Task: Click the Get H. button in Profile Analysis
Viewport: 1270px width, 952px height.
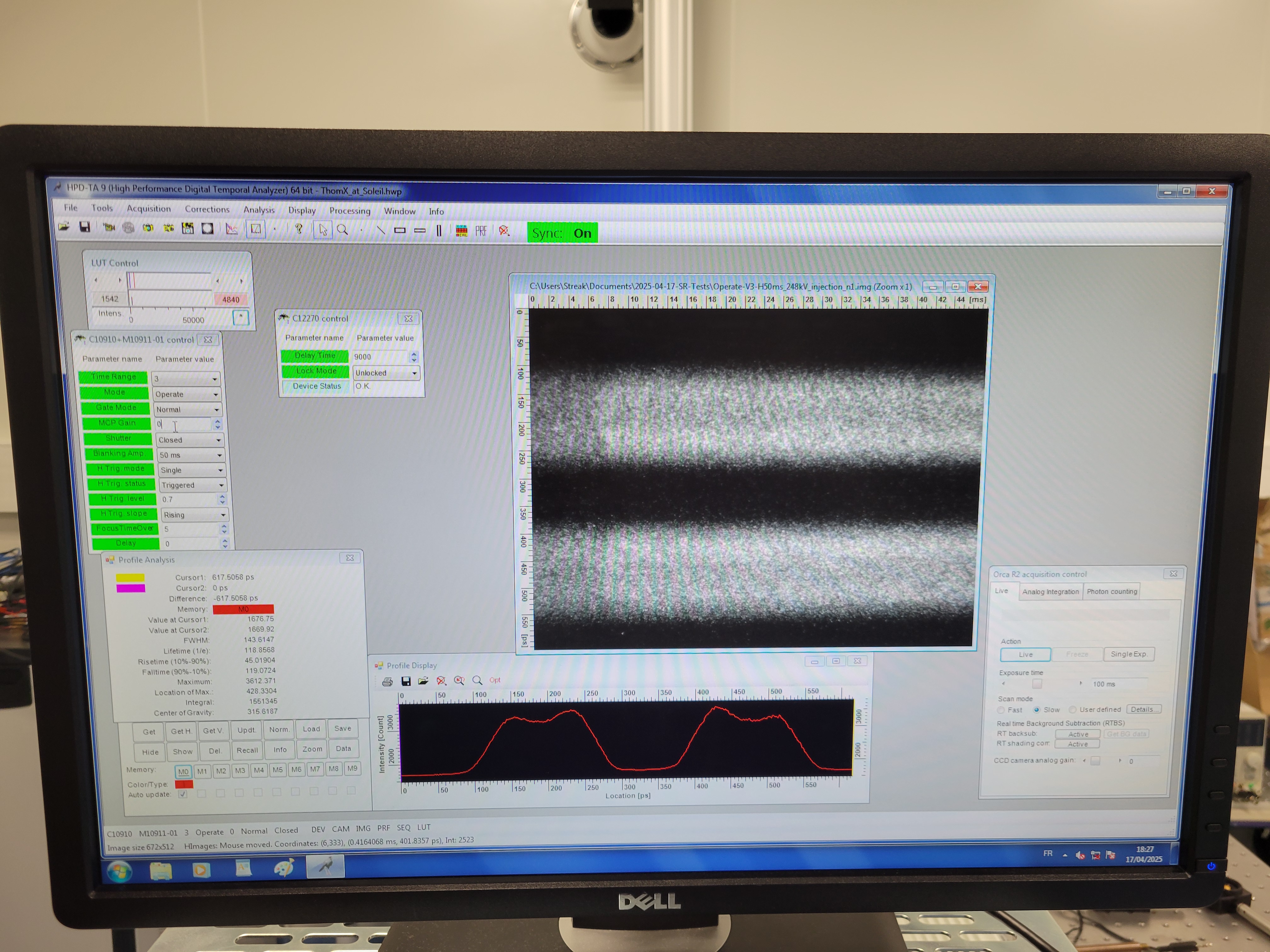Action: click(181, 731)
